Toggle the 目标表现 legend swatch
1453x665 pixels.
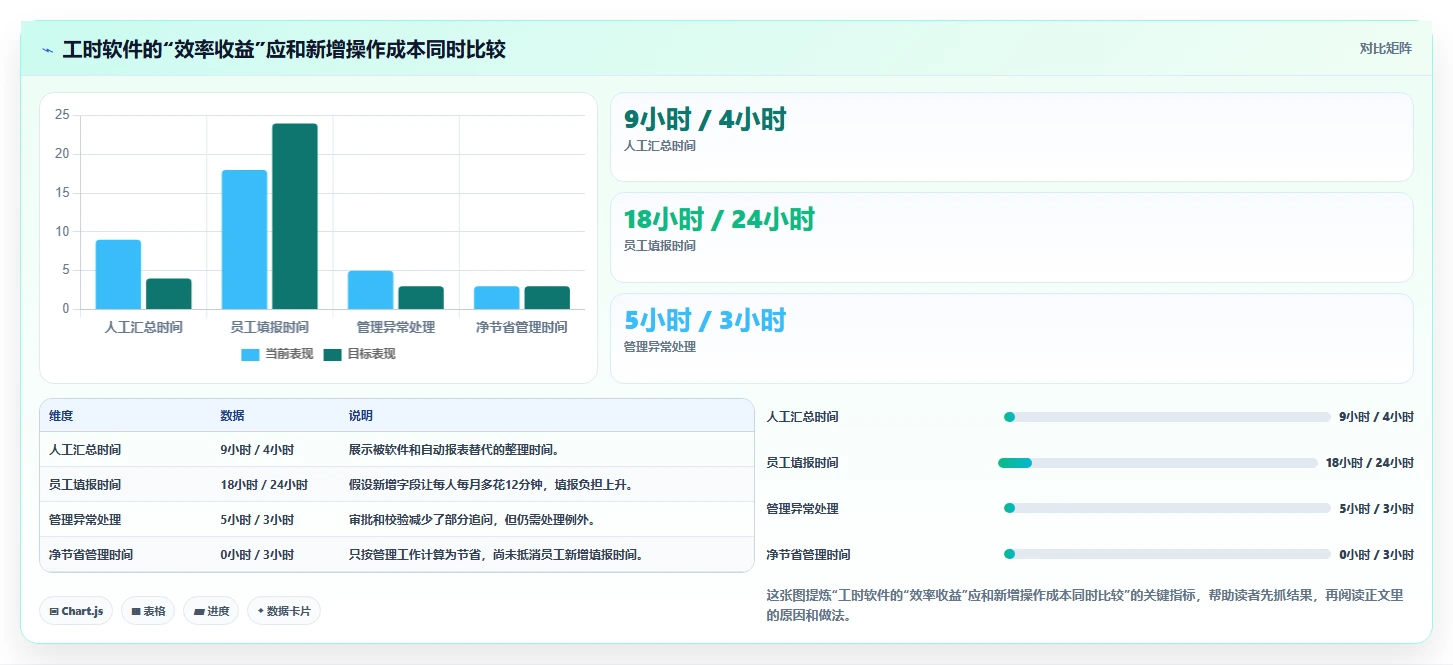click(x=332, y=354)
